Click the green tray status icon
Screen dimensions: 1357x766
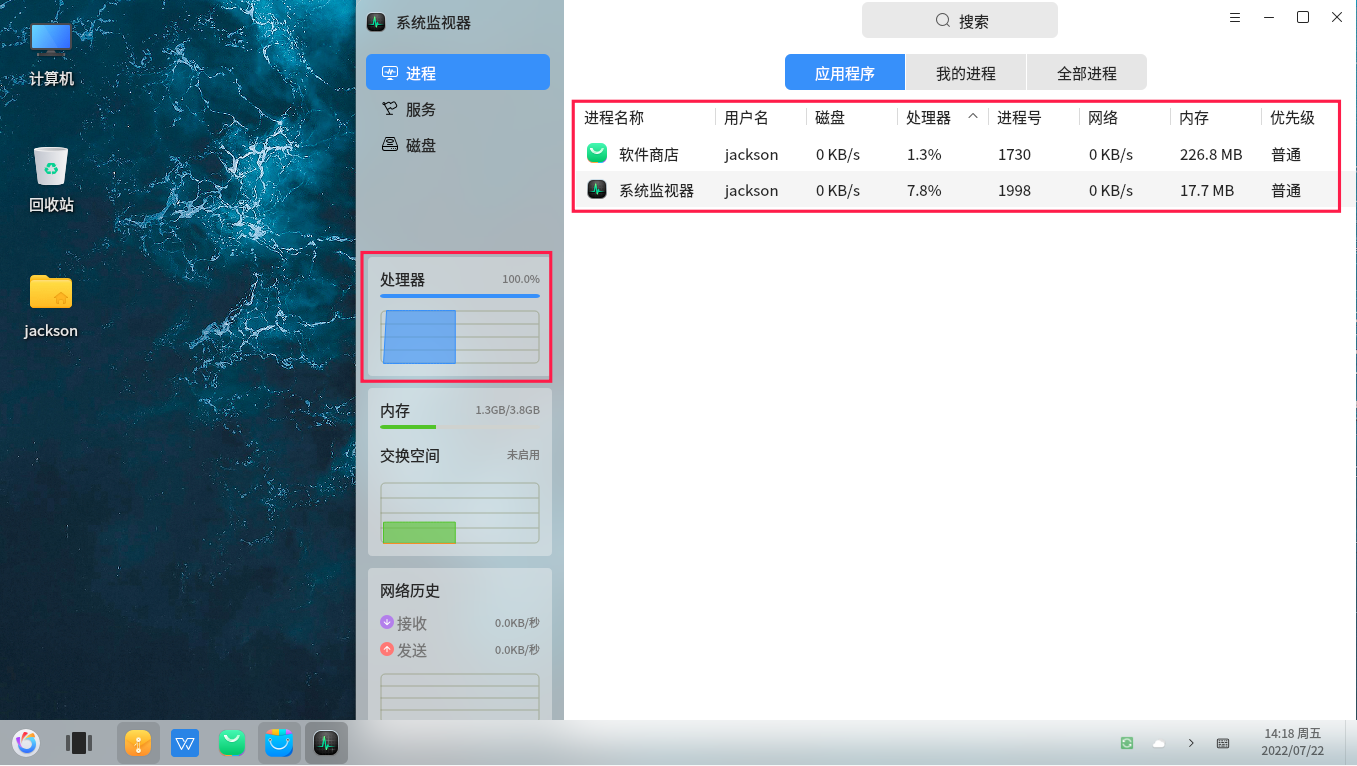point(1127,743)
